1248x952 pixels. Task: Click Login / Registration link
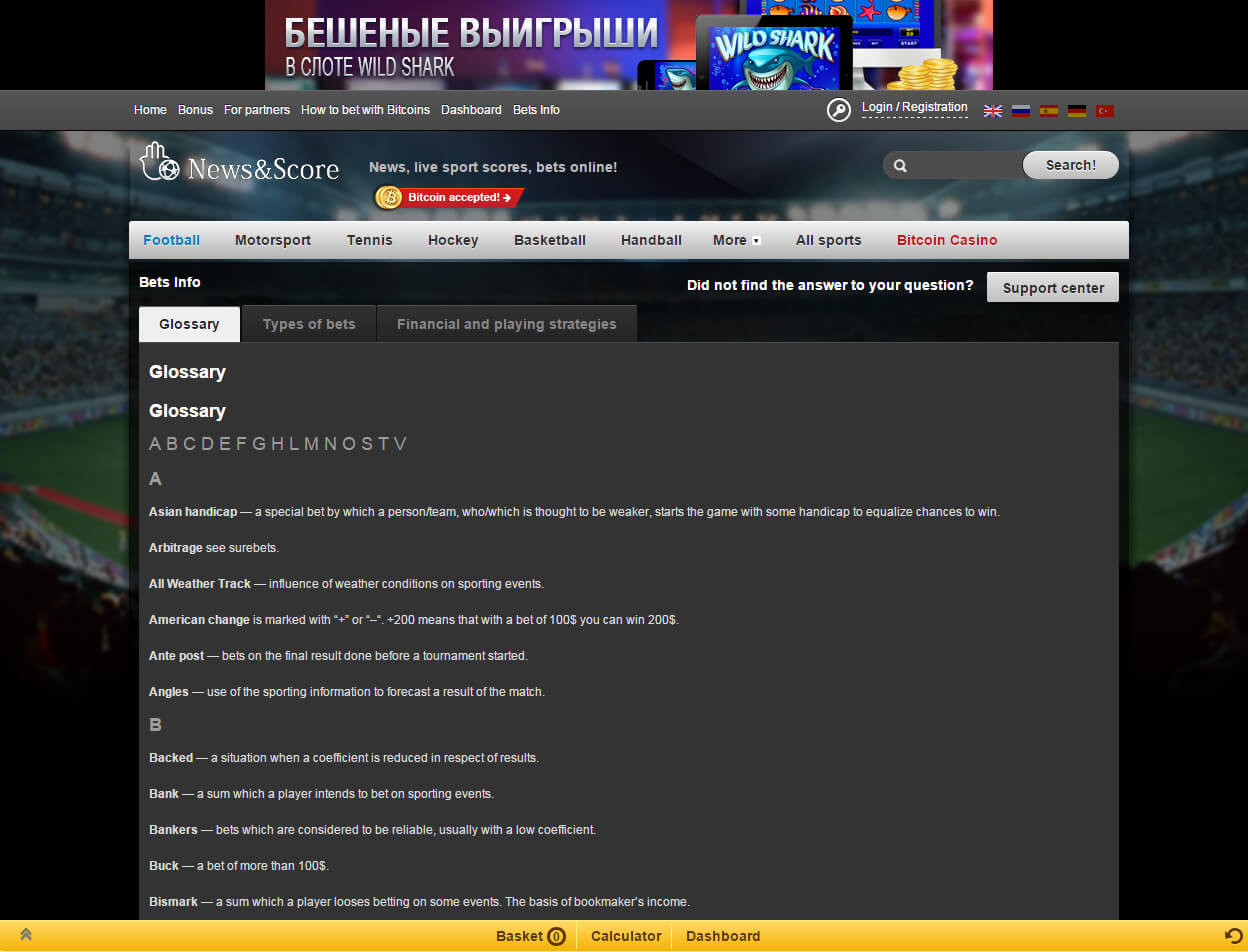coord(915,107)
